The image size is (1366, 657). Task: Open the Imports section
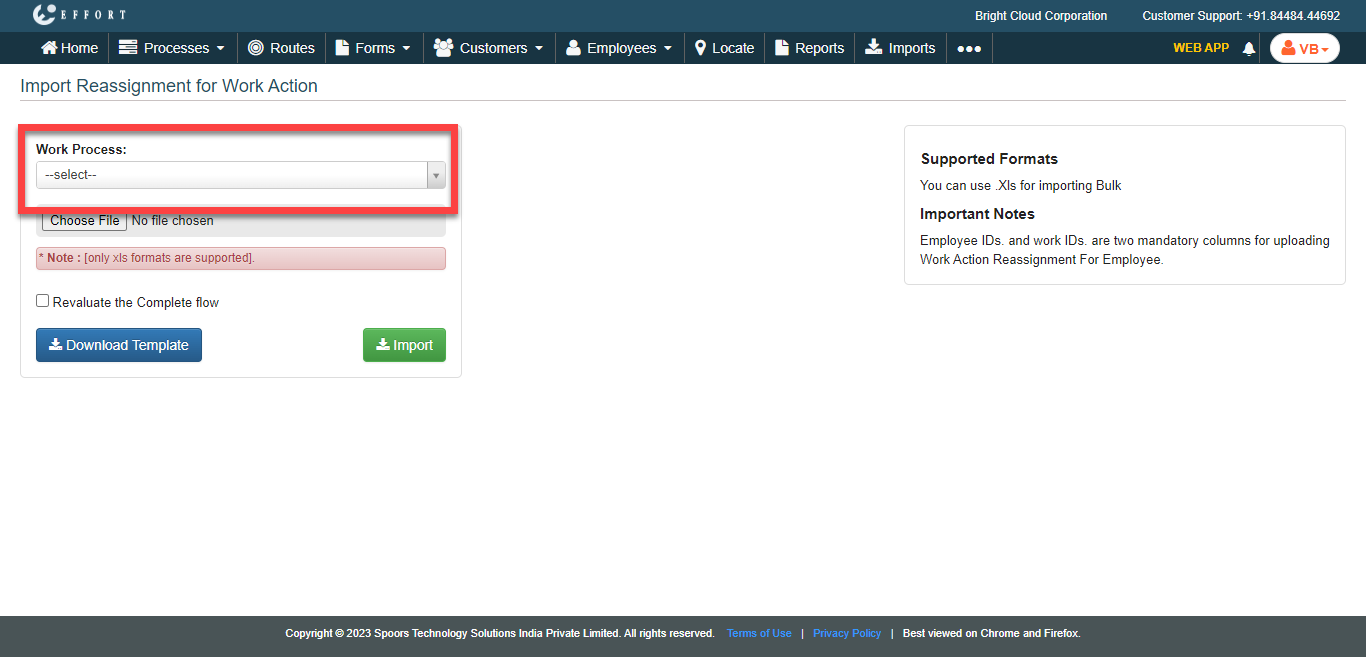900,48
